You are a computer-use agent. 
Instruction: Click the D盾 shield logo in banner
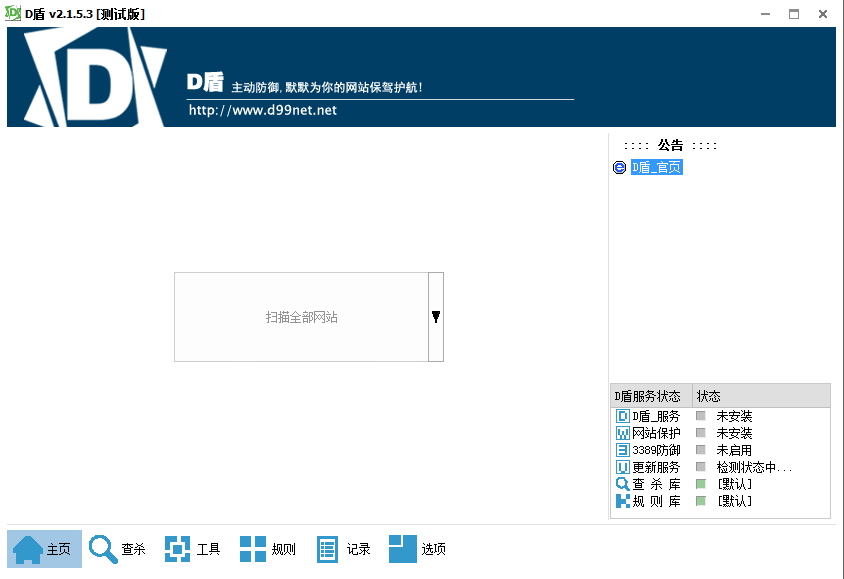click(95, 77)
